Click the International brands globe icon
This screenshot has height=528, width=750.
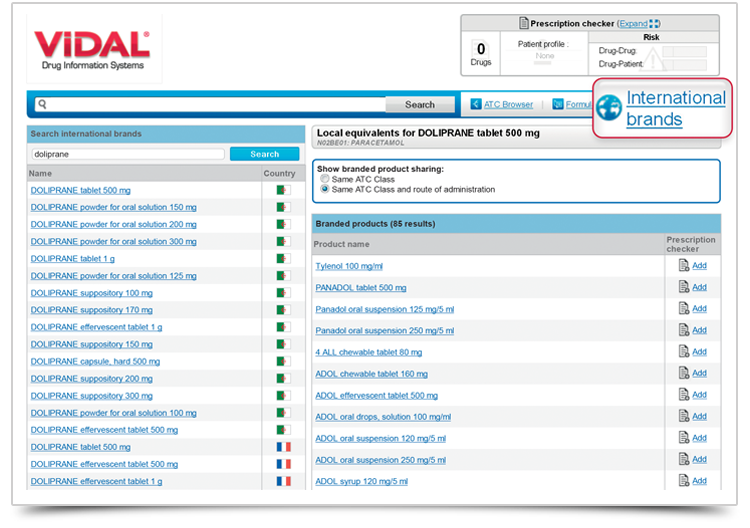pyautogui.click(x=609, y=108)
